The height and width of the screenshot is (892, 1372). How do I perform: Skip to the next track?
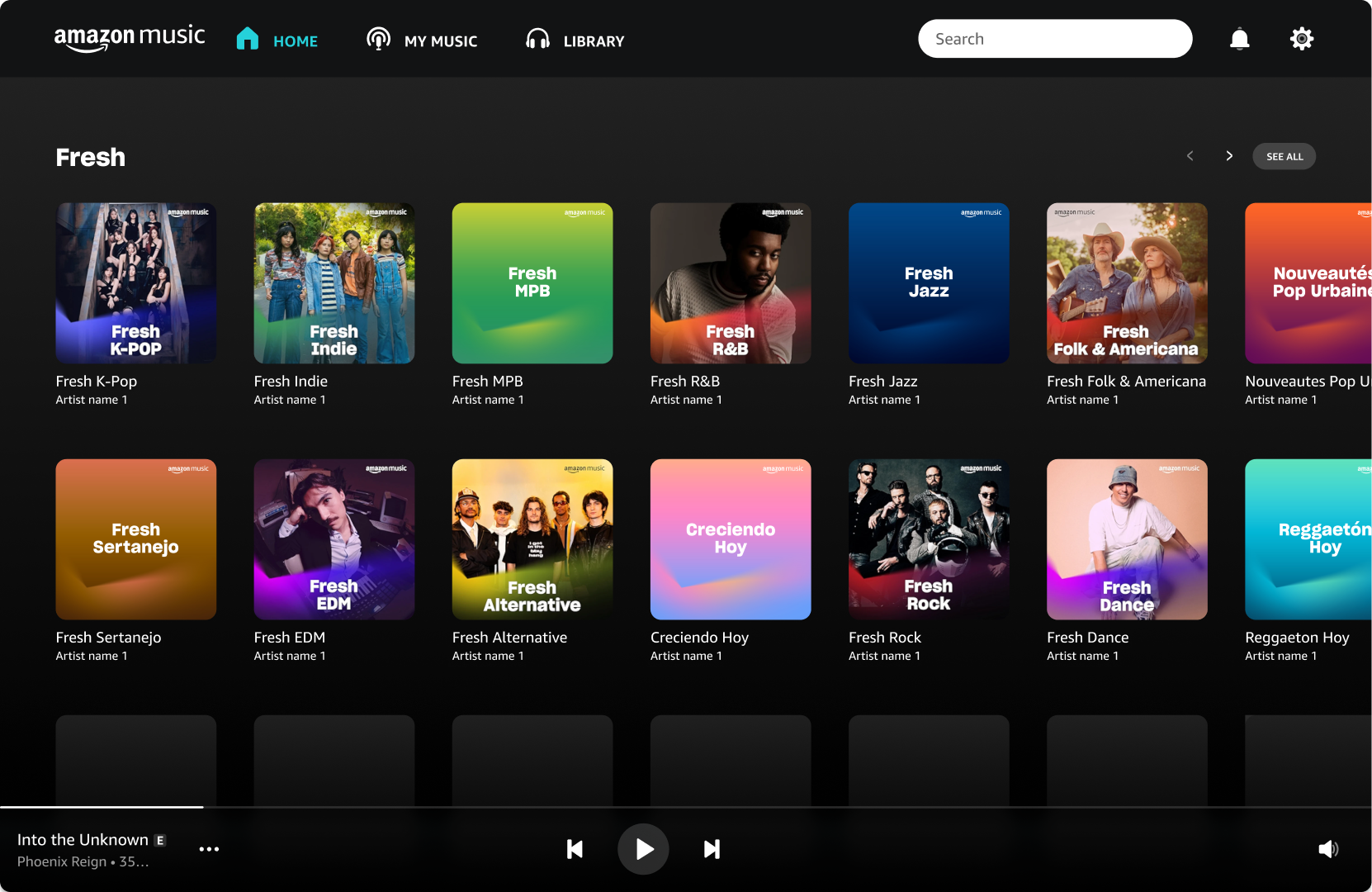712,849
